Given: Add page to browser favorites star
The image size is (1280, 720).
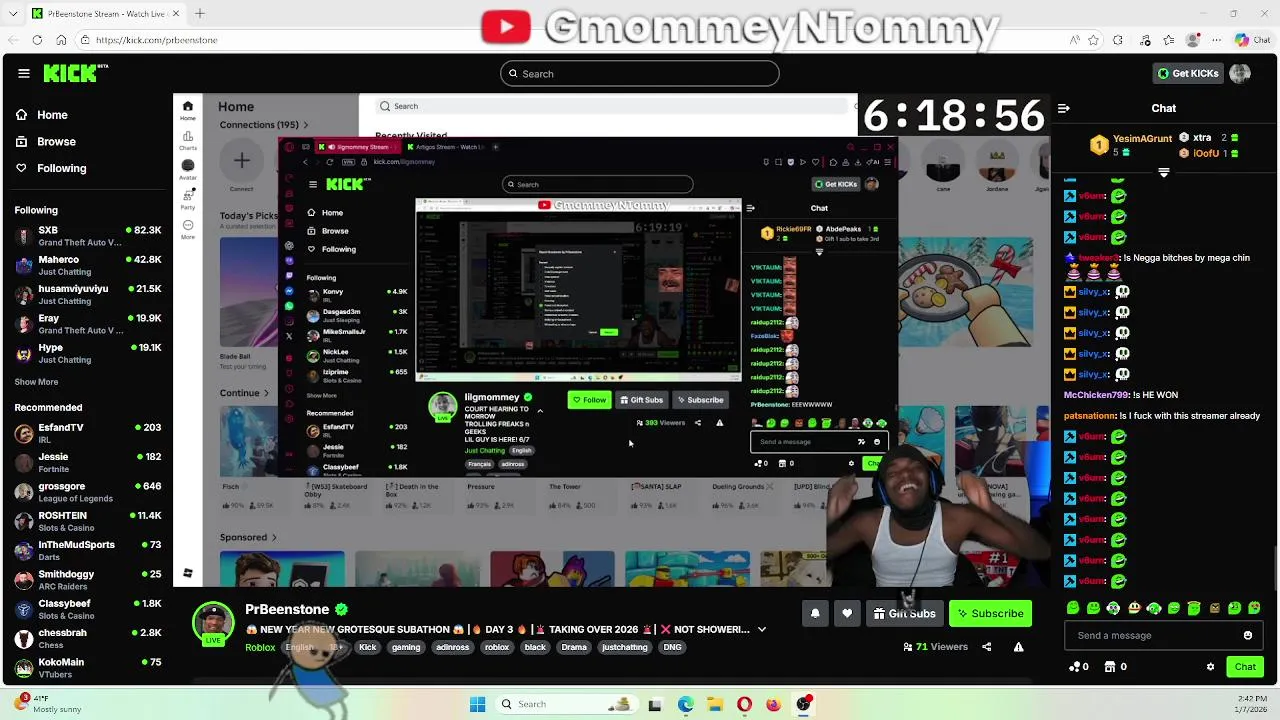Looking at the screenshot, I should click(1094, 40).
